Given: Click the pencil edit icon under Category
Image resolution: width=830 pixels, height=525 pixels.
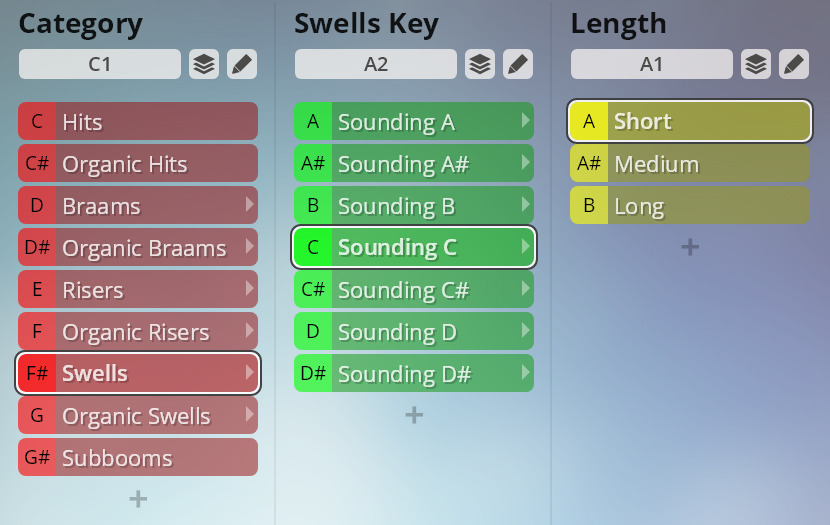Looking at the screenshot, I should tap(242, 64).
